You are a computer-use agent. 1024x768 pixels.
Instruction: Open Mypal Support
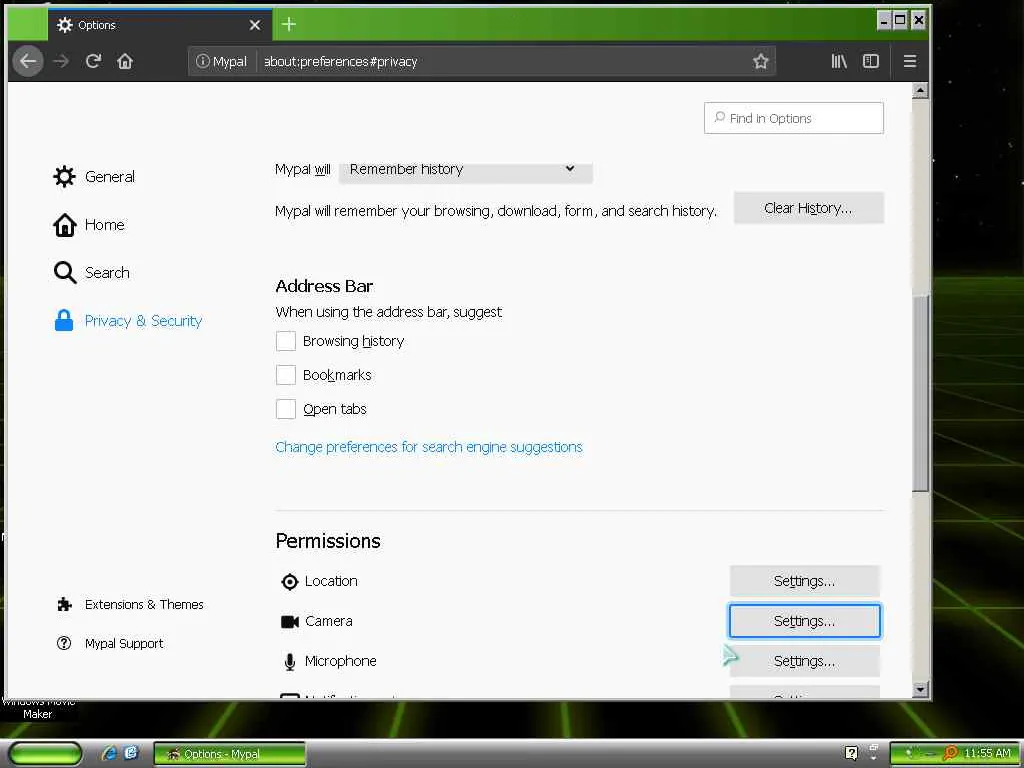(110, 644)
